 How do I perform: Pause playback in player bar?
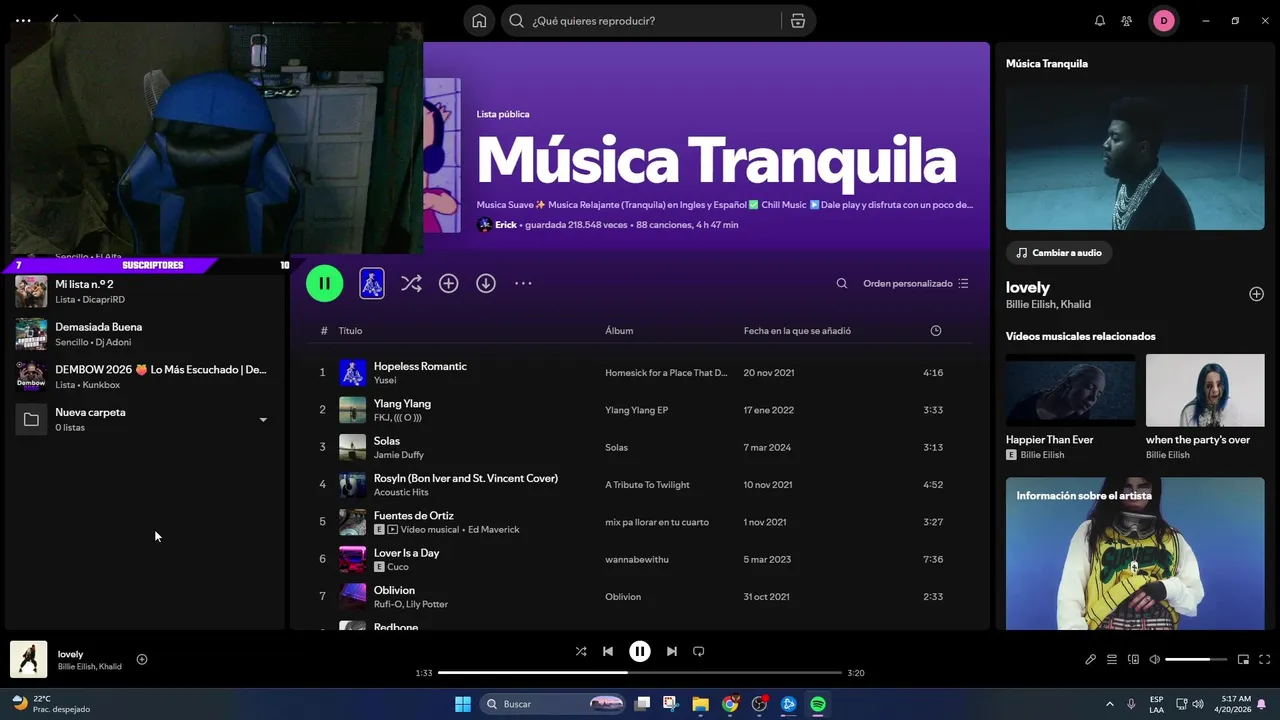coord(640,651)
